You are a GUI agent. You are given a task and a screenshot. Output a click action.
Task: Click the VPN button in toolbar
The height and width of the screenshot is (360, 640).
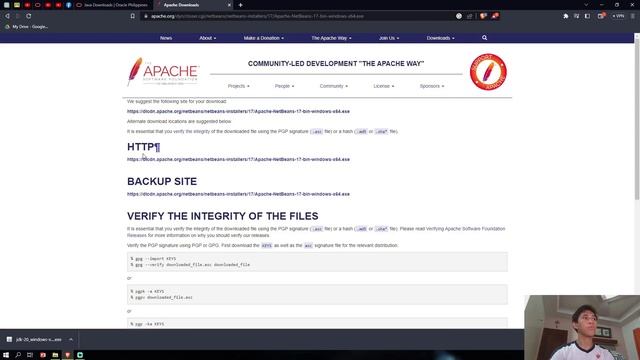618,16
